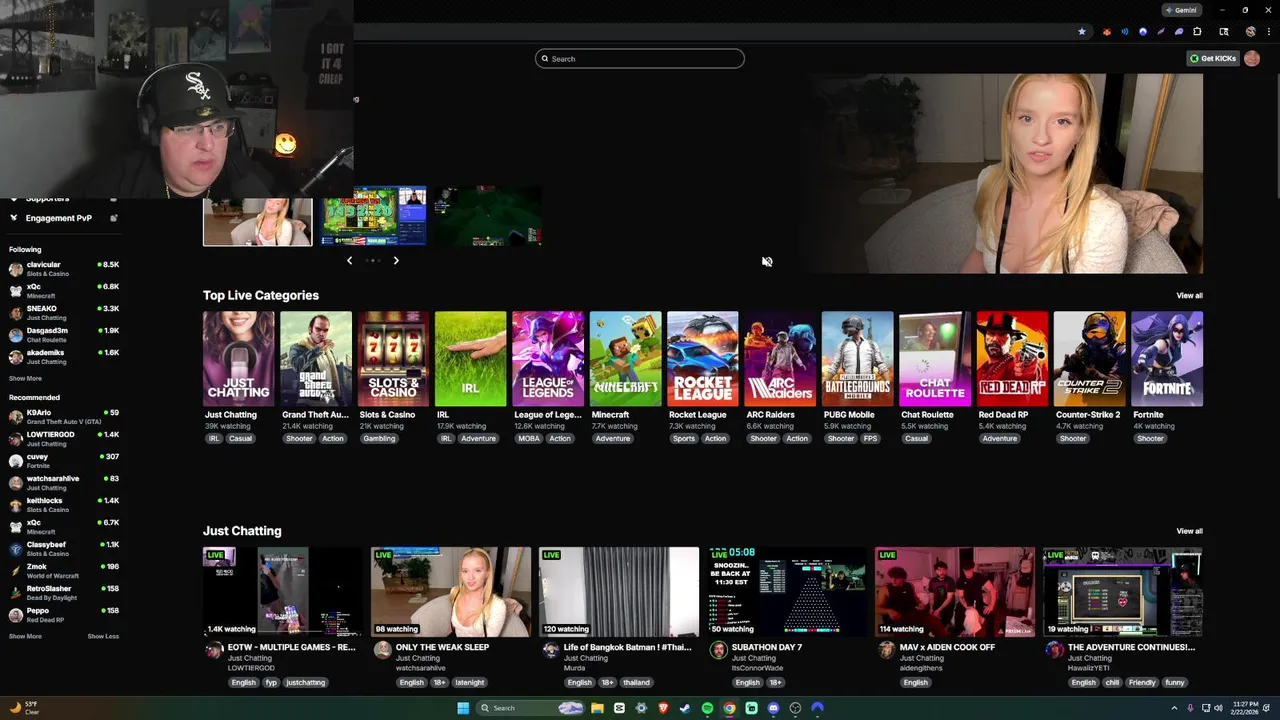Open Fortnite category card

(1167, 359)
